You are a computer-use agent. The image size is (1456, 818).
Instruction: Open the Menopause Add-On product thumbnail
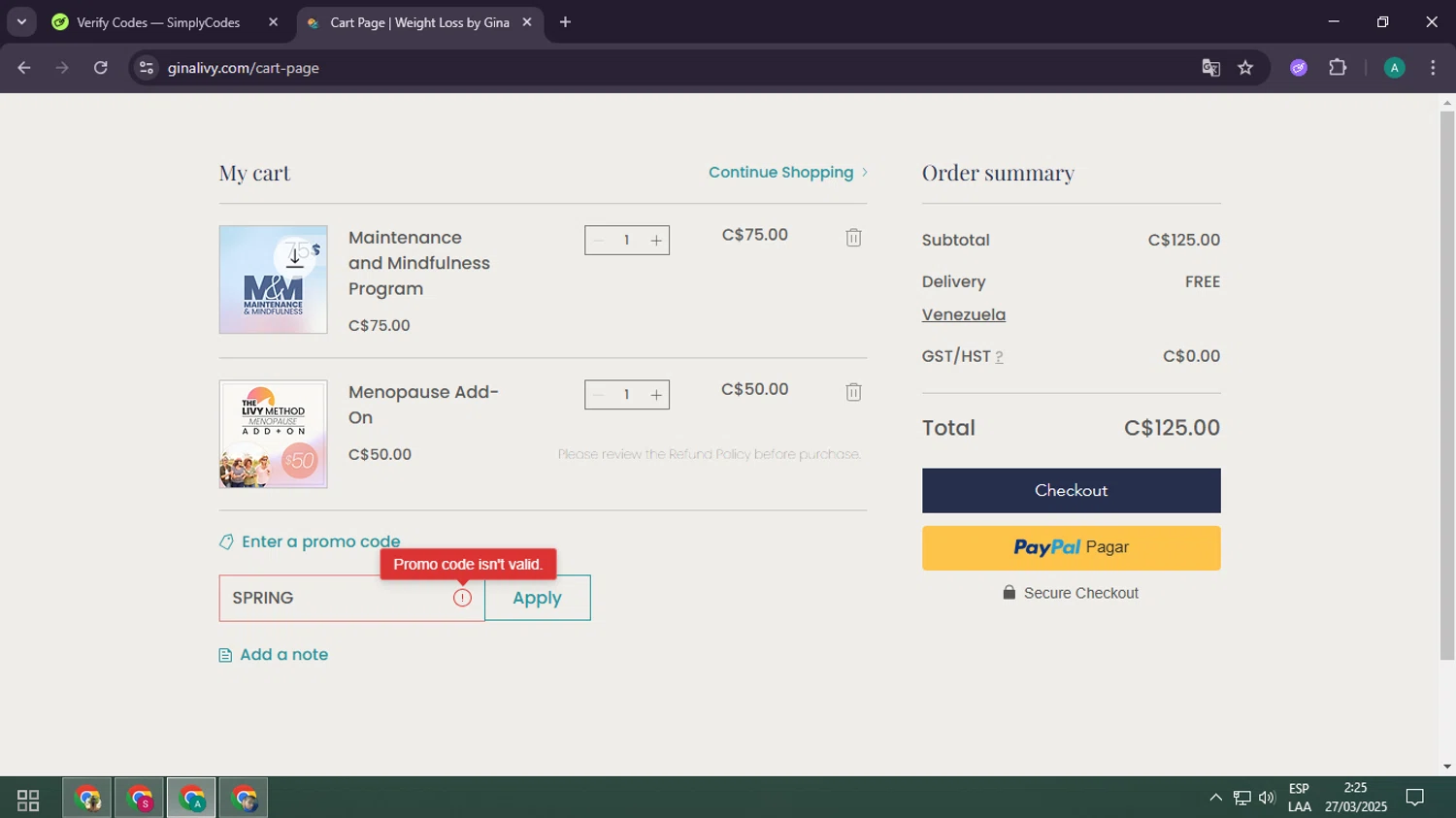tap(273, 434)
